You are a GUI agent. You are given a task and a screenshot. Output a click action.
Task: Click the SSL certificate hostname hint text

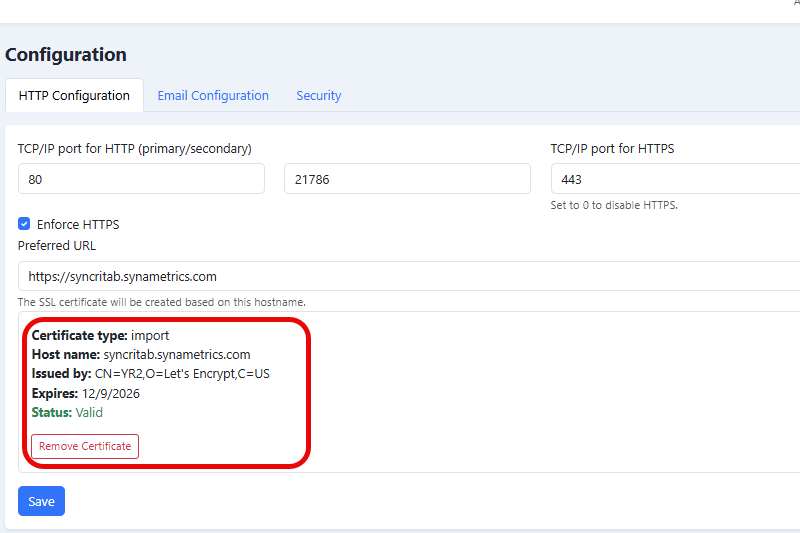click(162, 302)
